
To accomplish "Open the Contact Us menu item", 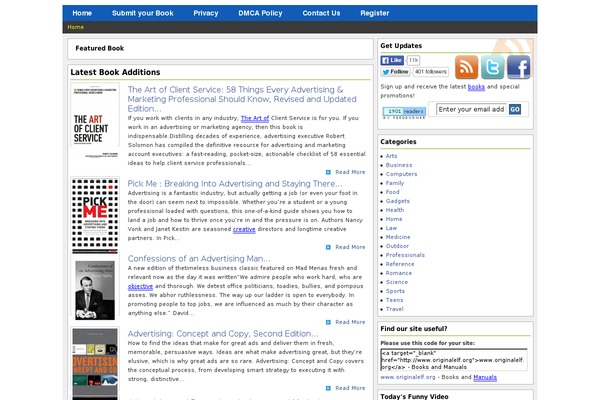I will [321, 13].
